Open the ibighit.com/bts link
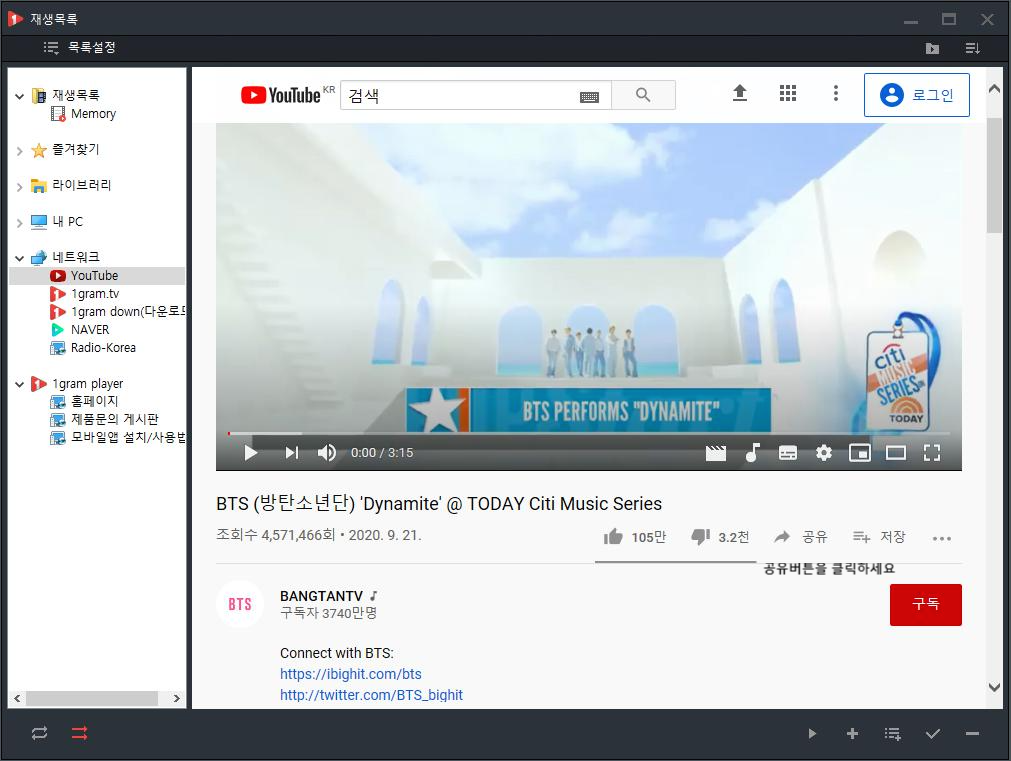 click(x=351, y=674)
